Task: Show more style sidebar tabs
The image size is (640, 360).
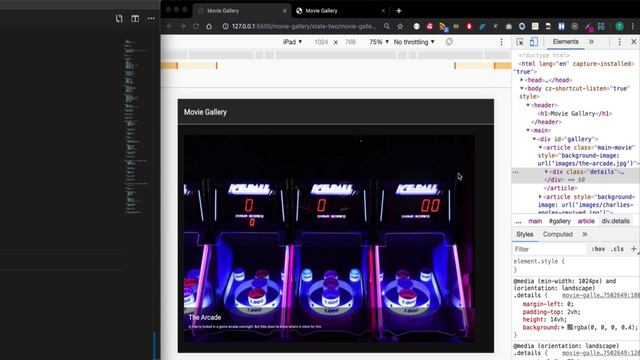Action: point(584,234)
